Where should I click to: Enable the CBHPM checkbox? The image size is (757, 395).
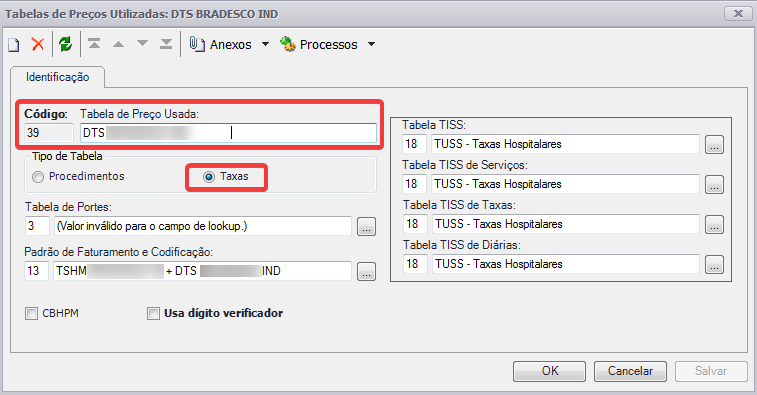(31, 314)
